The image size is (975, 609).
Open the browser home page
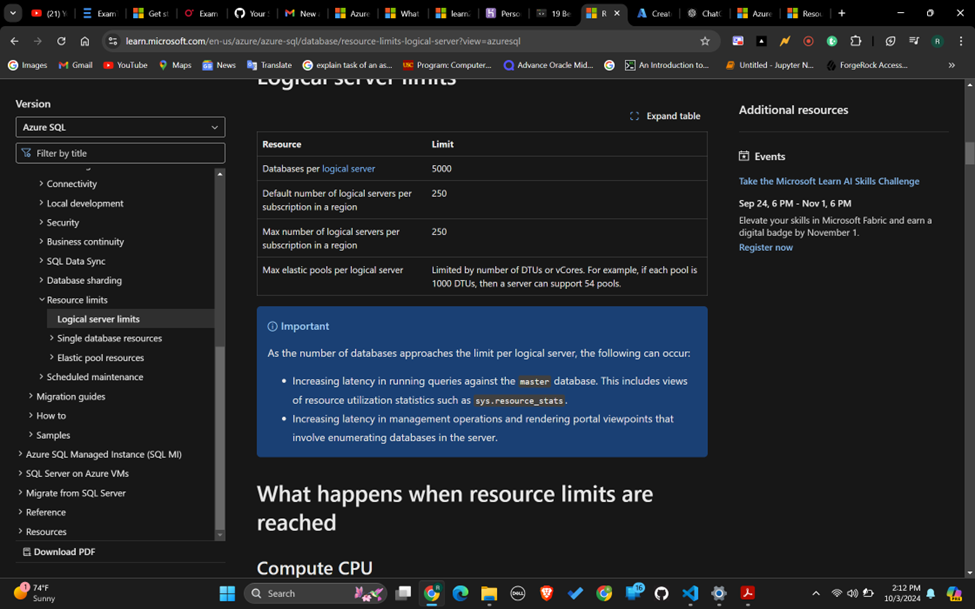pyautogui.click(x=85, y=41)
